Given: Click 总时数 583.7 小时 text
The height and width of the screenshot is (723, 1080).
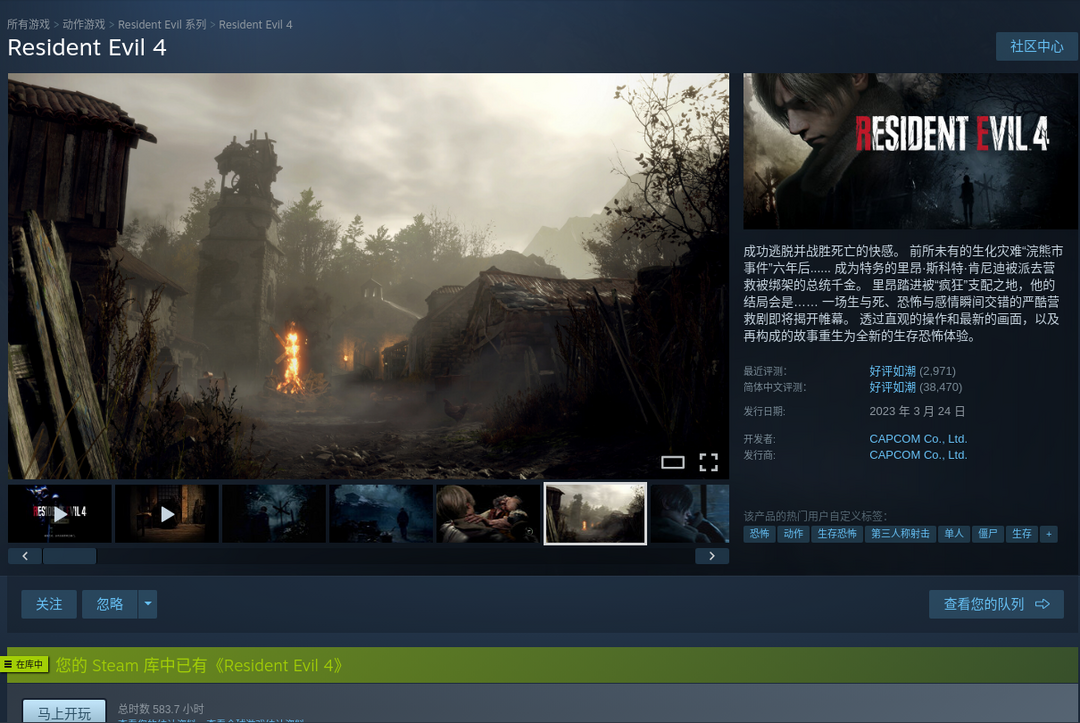Looking at the screenshot, I should (x=160, y=709).
